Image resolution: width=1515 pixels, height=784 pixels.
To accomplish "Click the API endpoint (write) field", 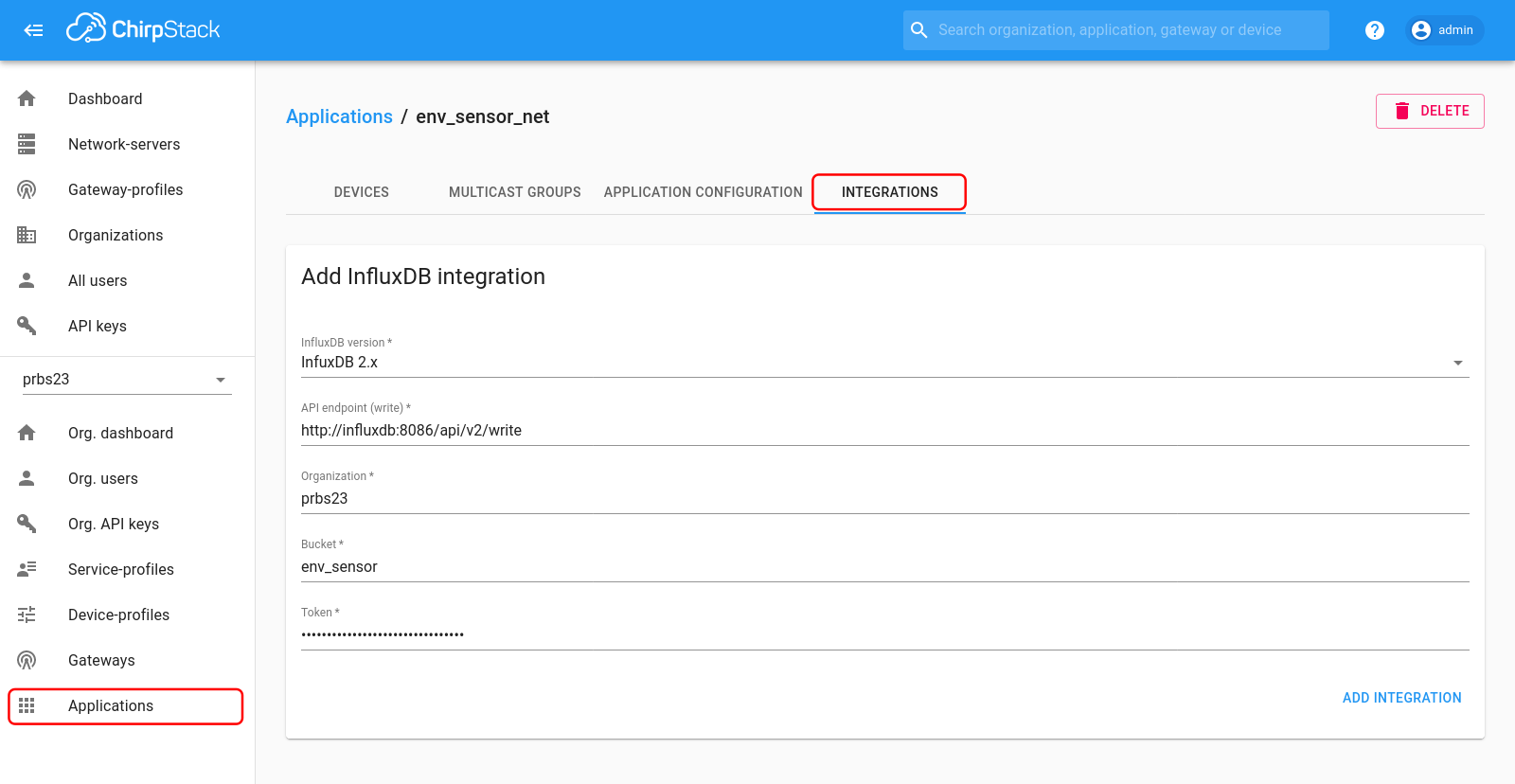I will click(x=884, y=431).
